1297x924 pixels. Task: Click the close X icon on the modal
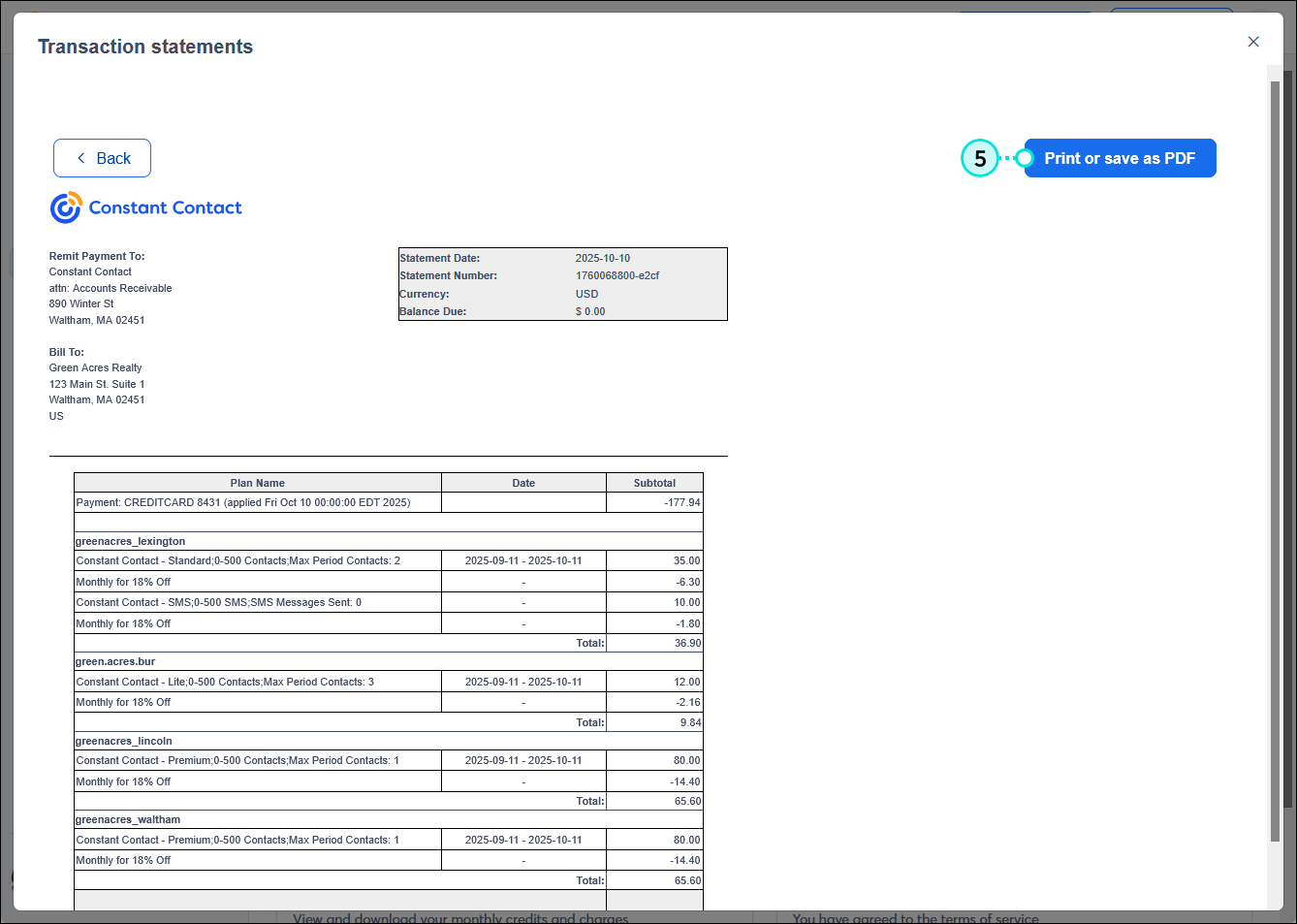coord(1253,42)
